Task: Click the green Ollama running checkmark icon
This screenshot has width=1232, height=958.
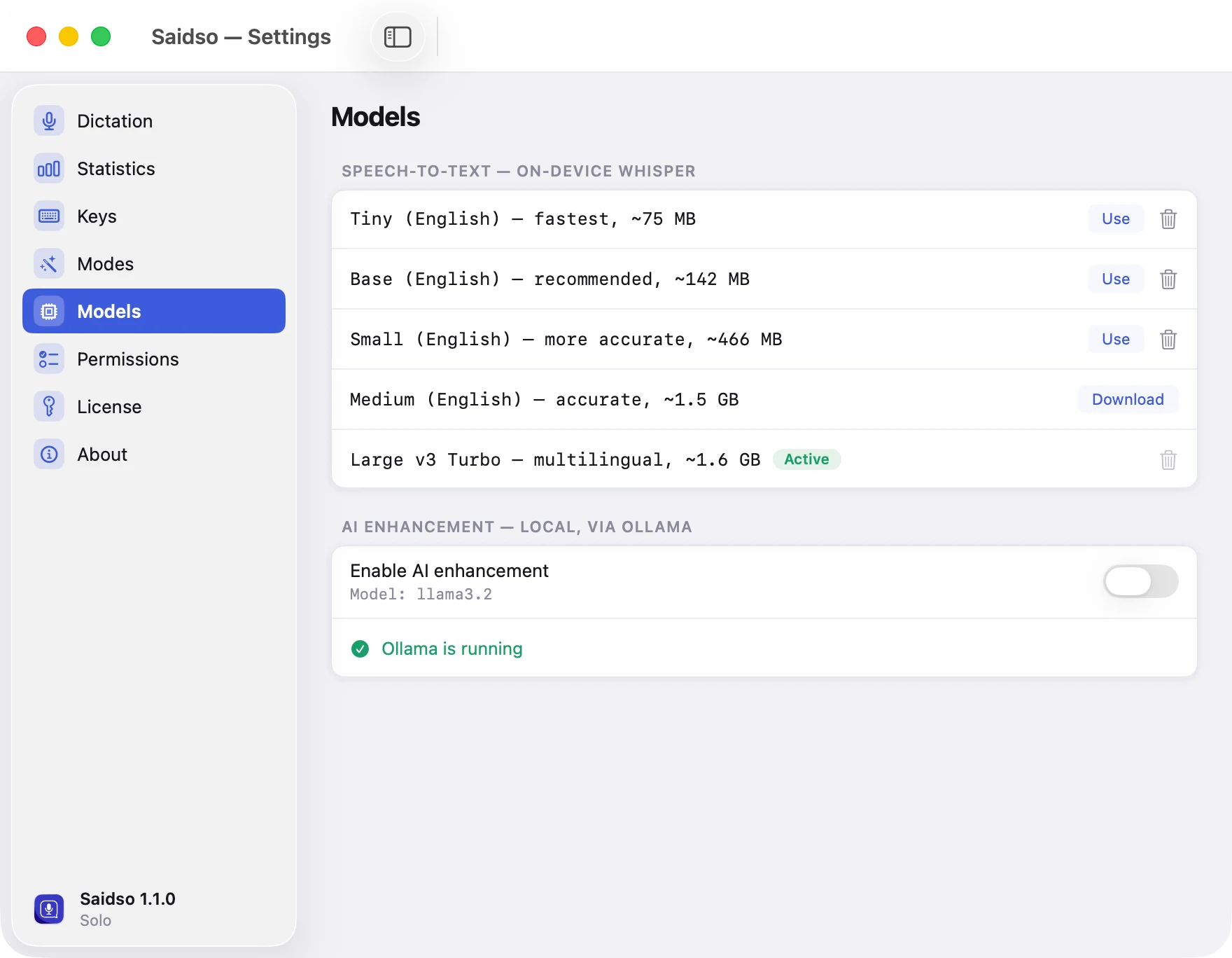Action: pyautogui.click(x=360, y=649)
